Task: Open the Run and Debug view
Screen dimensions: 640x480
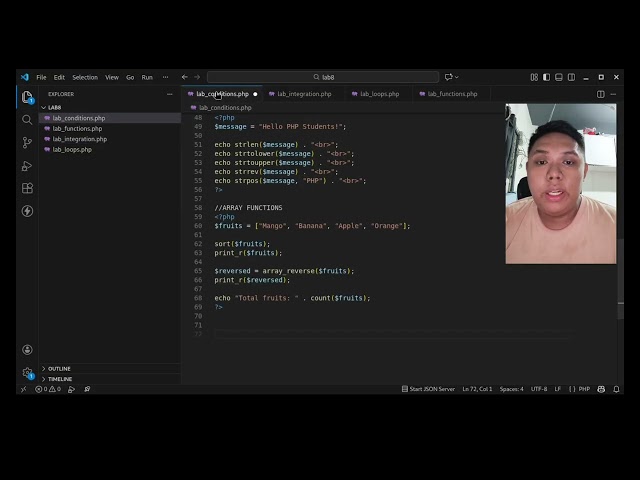Action: point(27,166)
